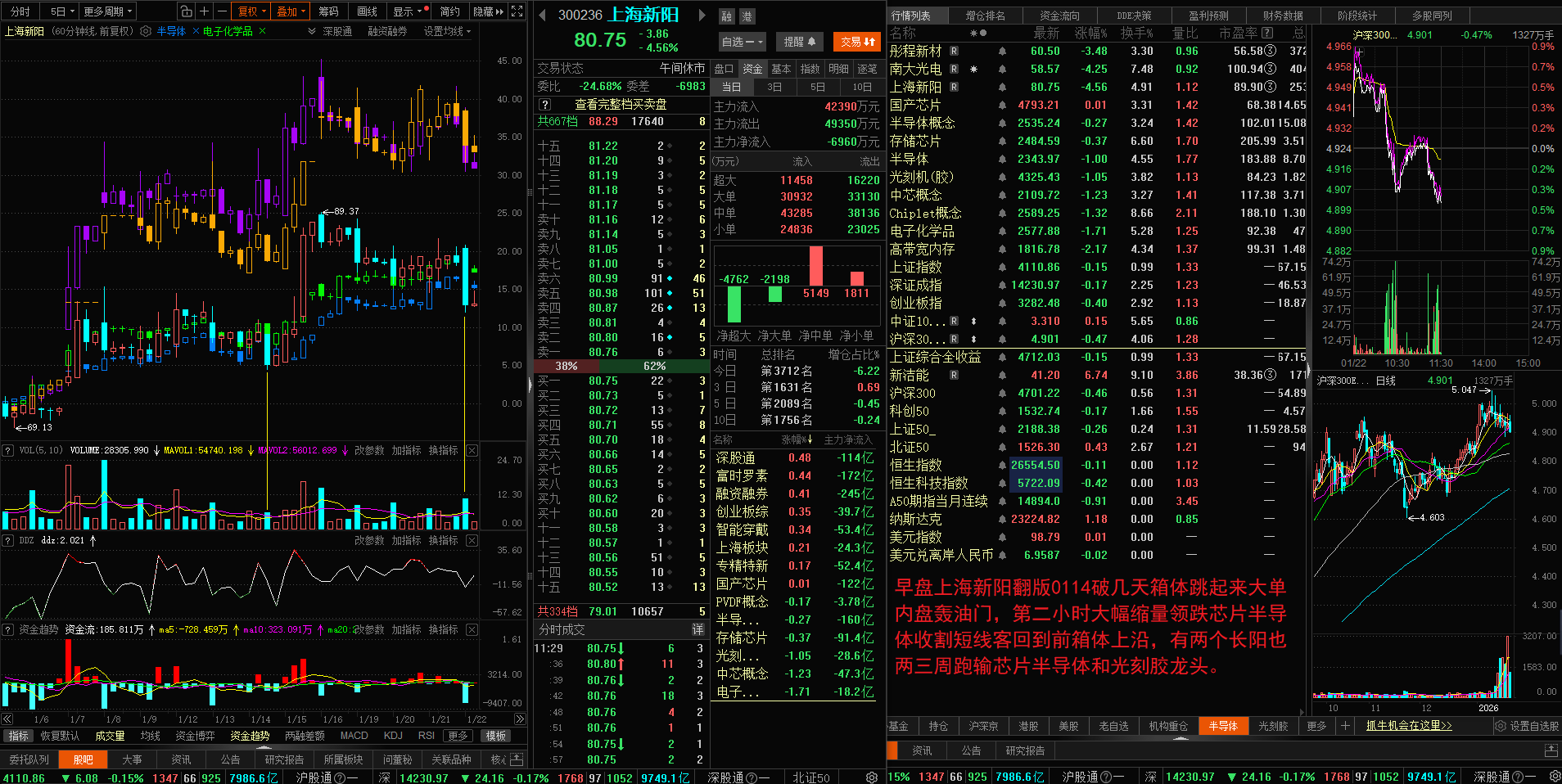Expand the 设置均线 dropdown
This screenshot has width=1562, height=784.
447,31
